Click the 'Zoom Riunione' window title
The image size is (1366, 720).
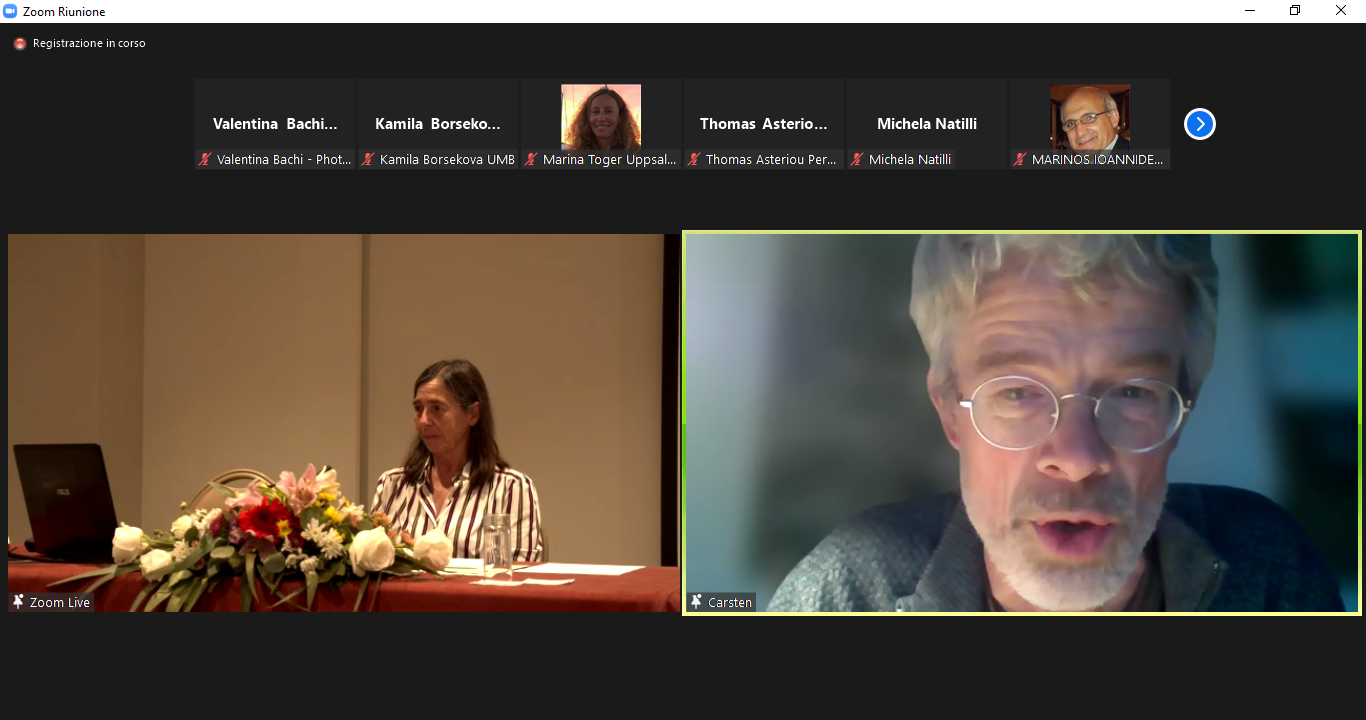click(64, 12)
